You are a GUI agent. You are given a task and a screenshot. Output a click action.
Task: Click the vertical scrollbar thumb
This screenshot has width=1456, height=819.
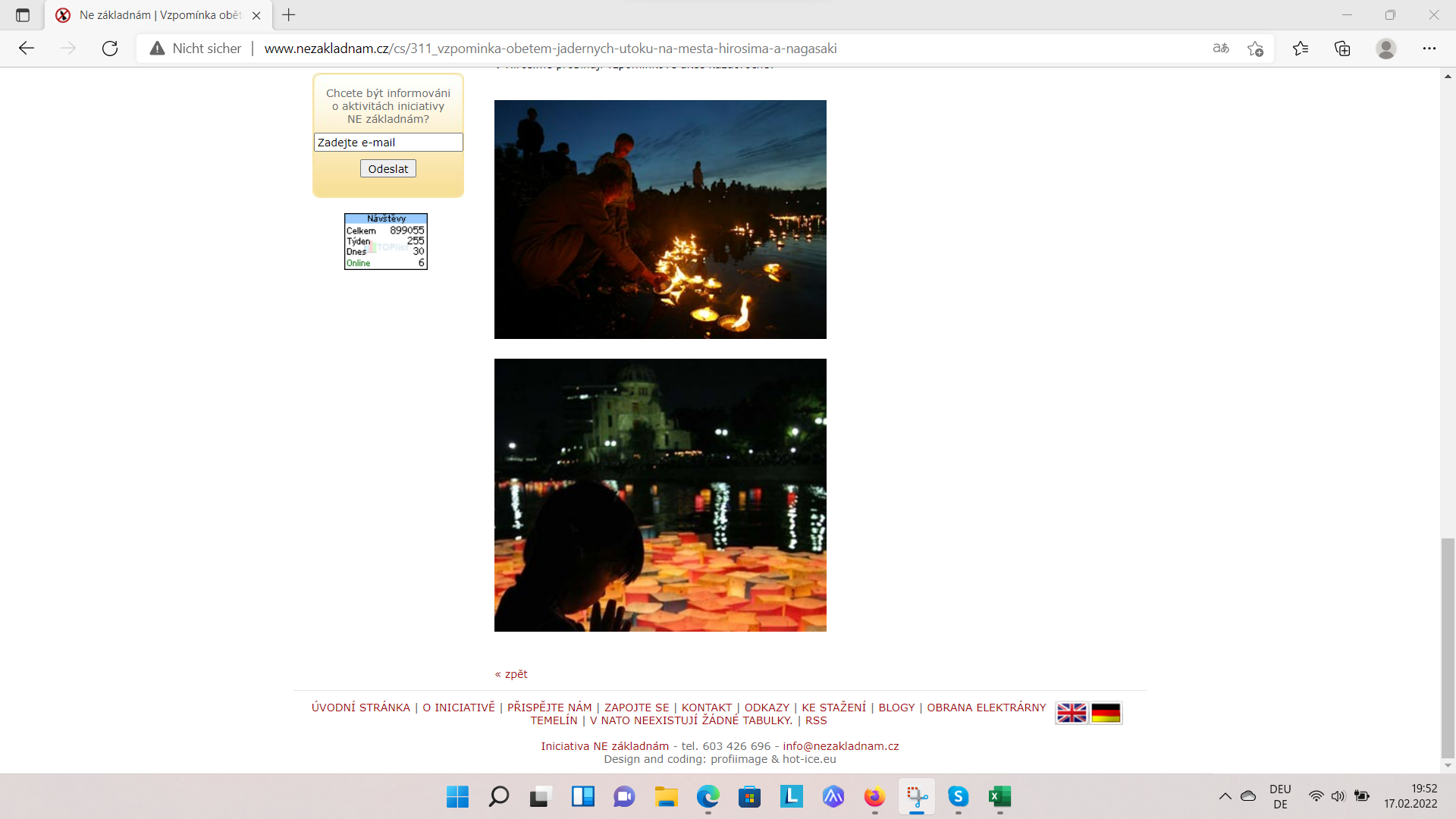1448,648
